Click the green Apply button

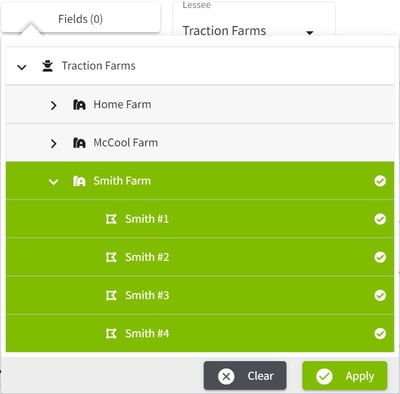pos(345,376)
